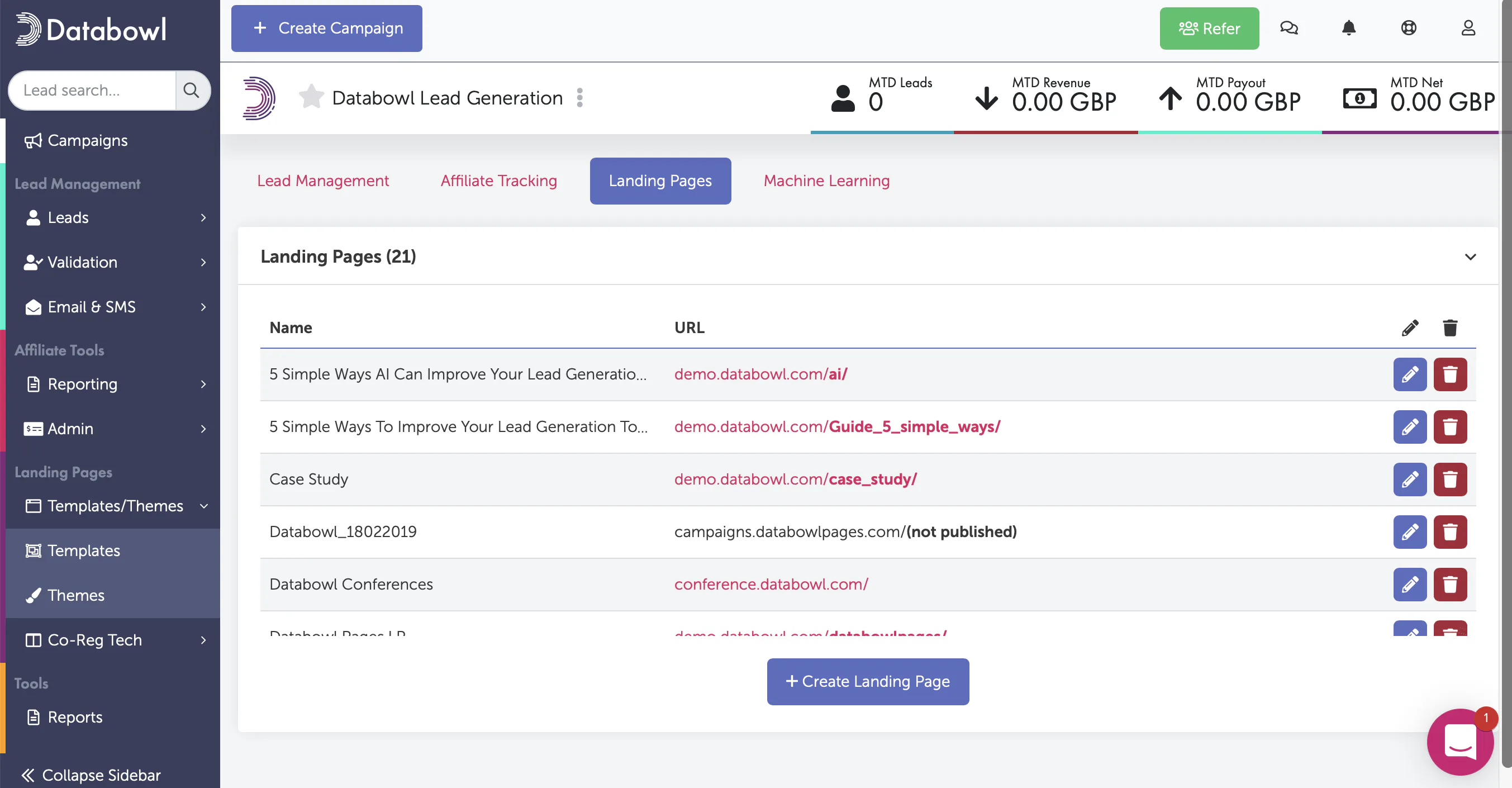1512x788 pixels.
Task: Collapse the Templates/Themes sidebar menu
Action: (113, 506)
